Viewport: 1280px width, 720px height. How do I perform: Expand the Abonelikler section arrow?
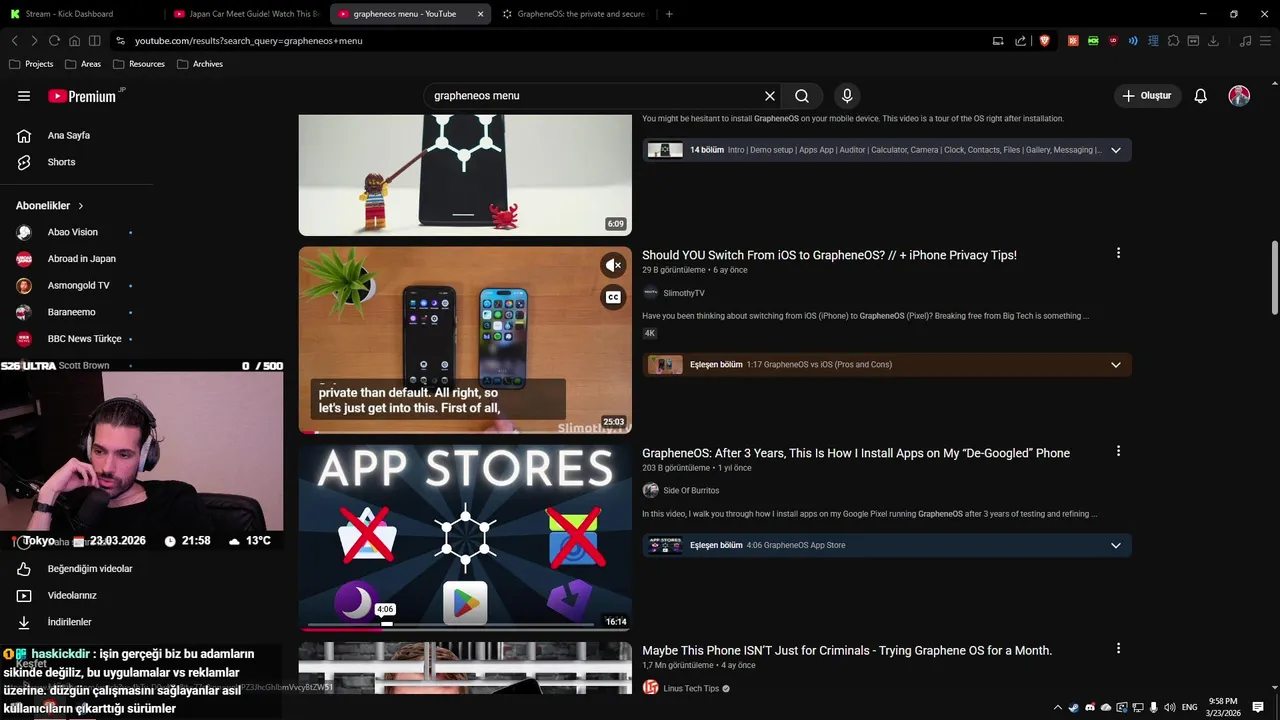click(x=81, y=206)
